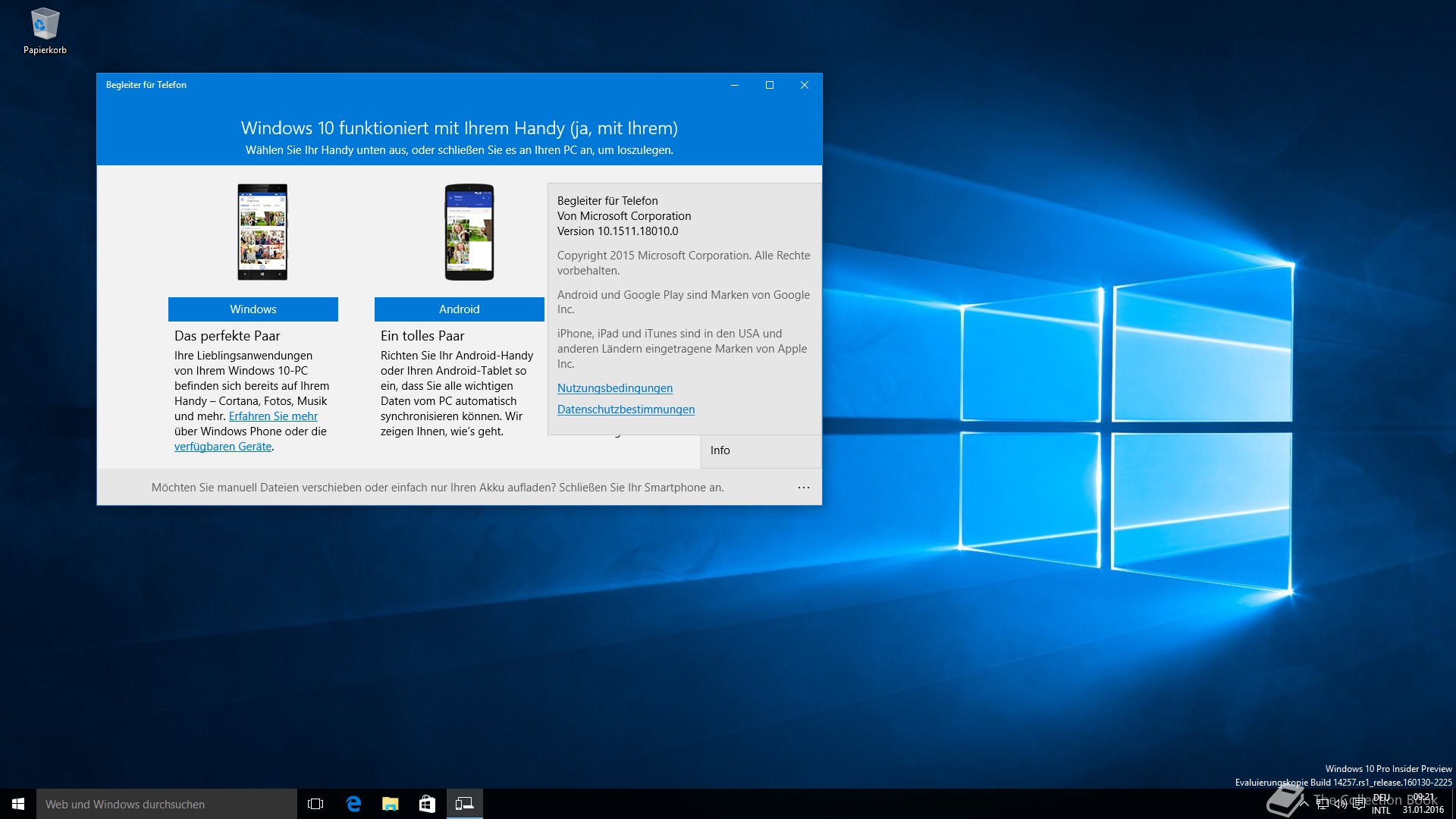Screen dimensions: 1456x819
Task: Click the Begleiter für Telefon taskbar icon
Action: tap(464, 804)
